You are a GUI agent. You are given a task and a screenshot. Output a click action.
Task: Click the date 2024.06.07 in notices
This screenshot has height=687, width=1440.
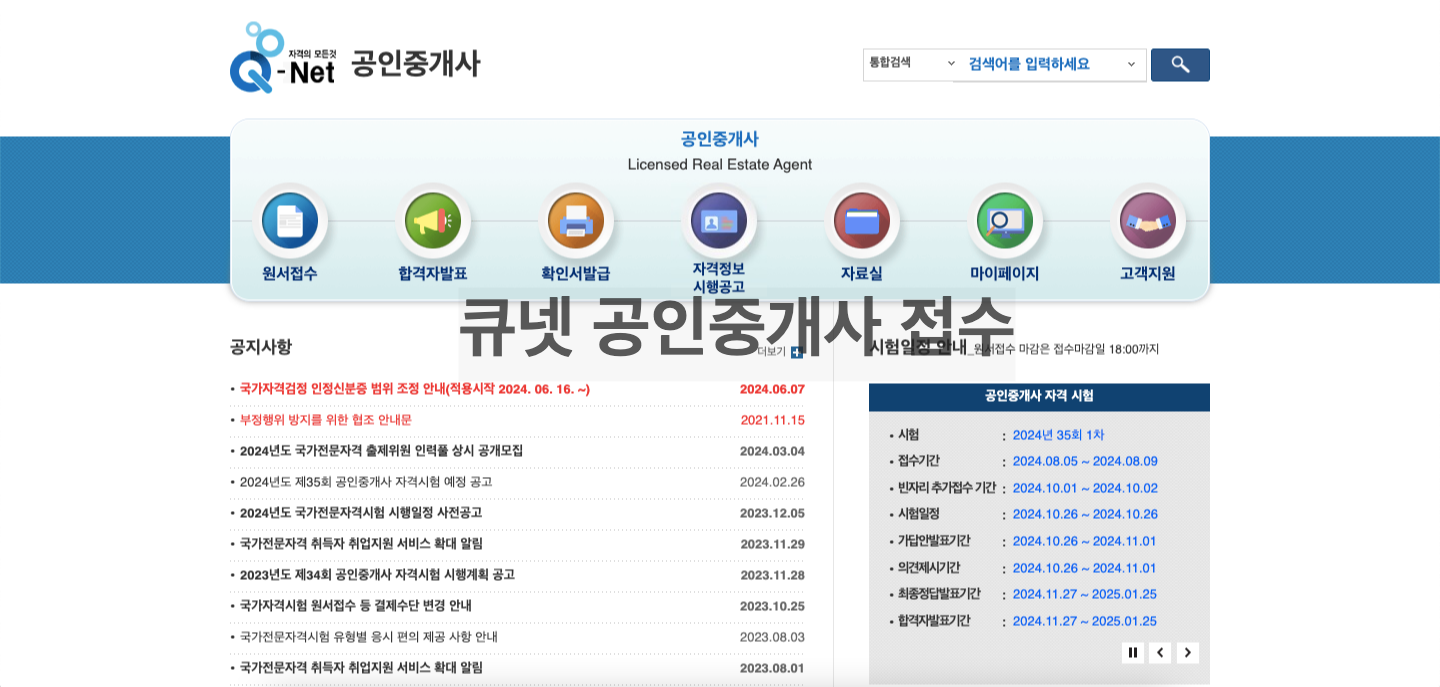point(772,389)
